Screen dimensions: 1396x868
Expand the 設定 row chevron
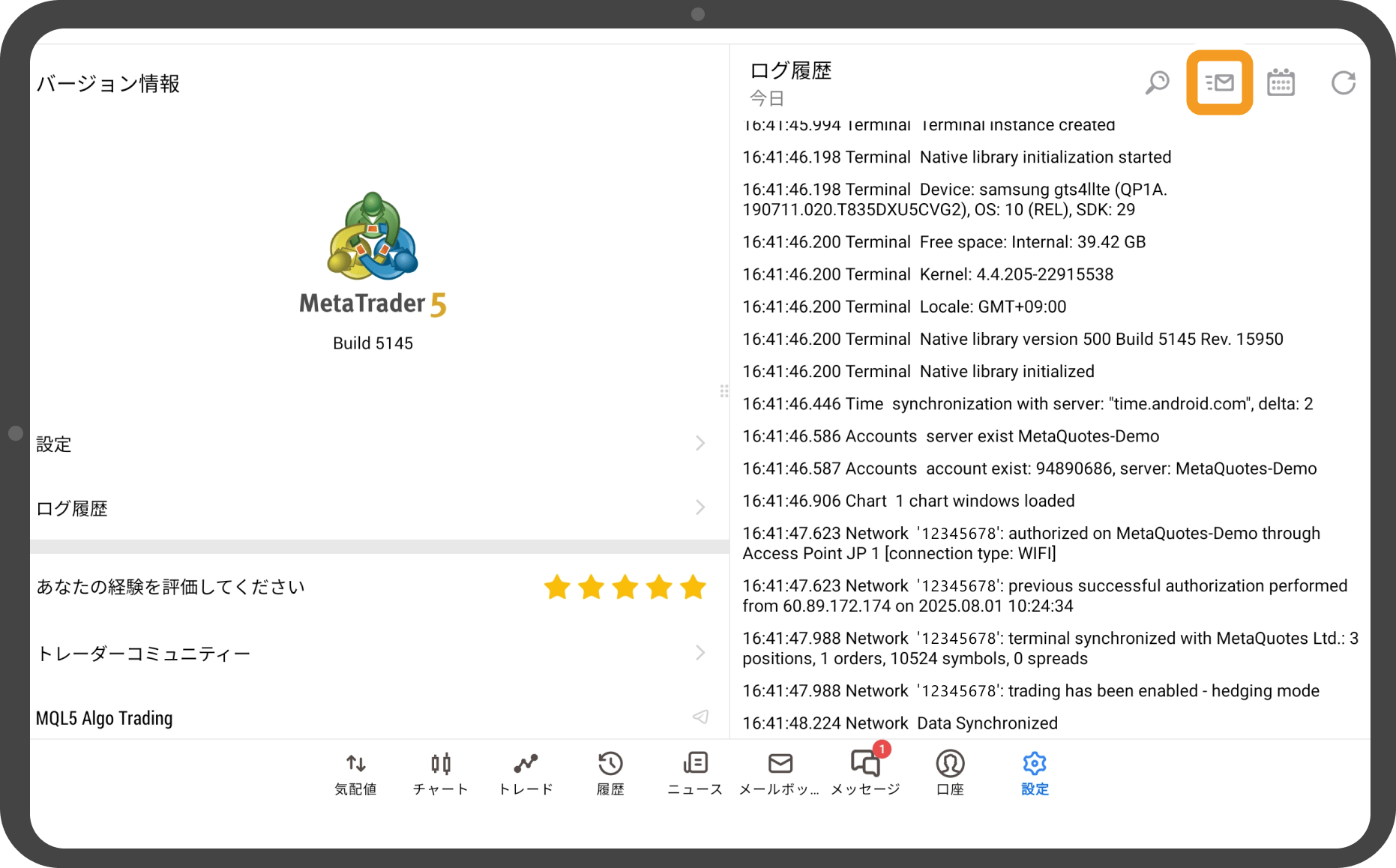click(x=700, y=443)
